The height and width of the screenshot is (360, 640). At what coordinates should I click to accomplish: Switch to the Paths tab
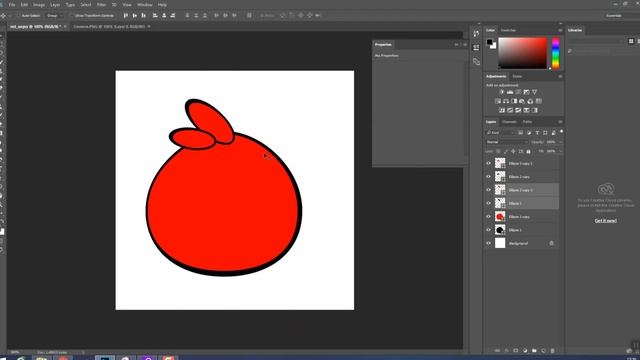coord(527,122)
